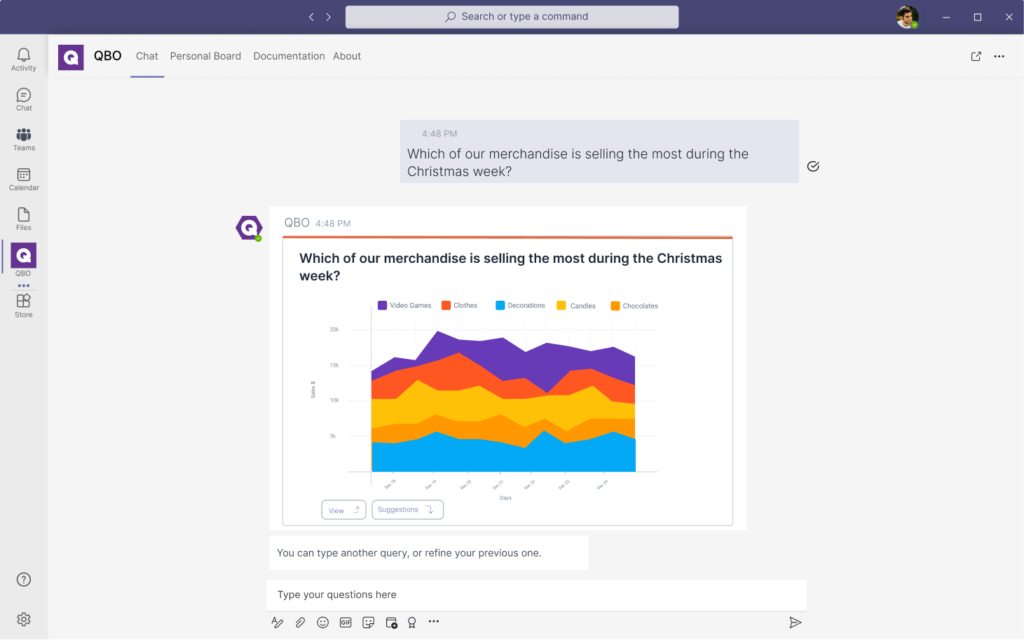This screenshot has height=640, width=1024.
Task: Click the send message arrow
Action: point(795,622)
